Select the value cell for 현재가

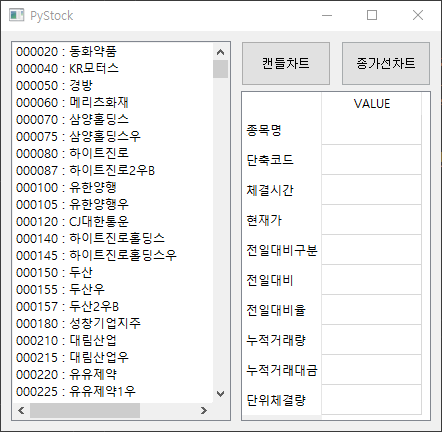(371, 220)
